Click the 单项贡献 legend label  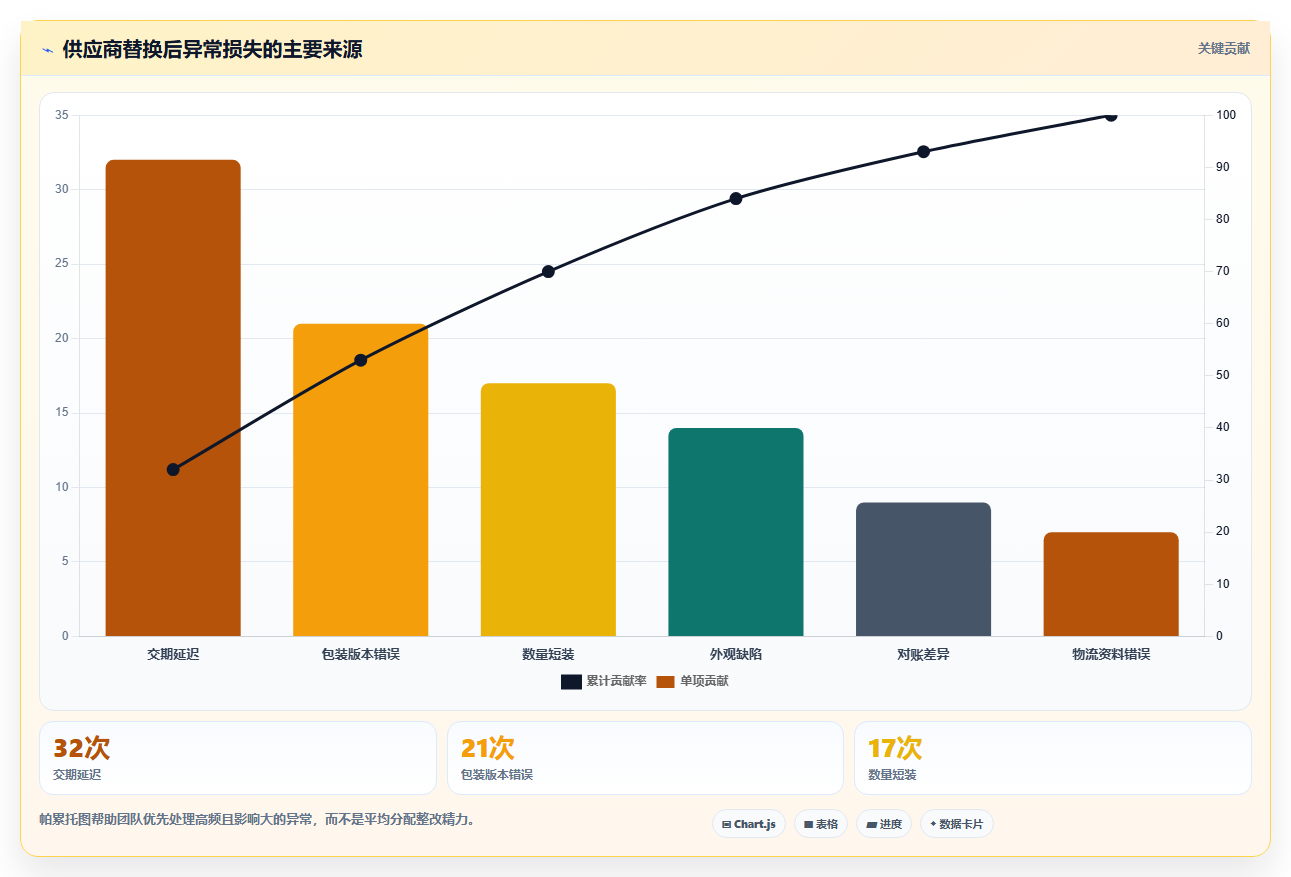pos(705,681)
